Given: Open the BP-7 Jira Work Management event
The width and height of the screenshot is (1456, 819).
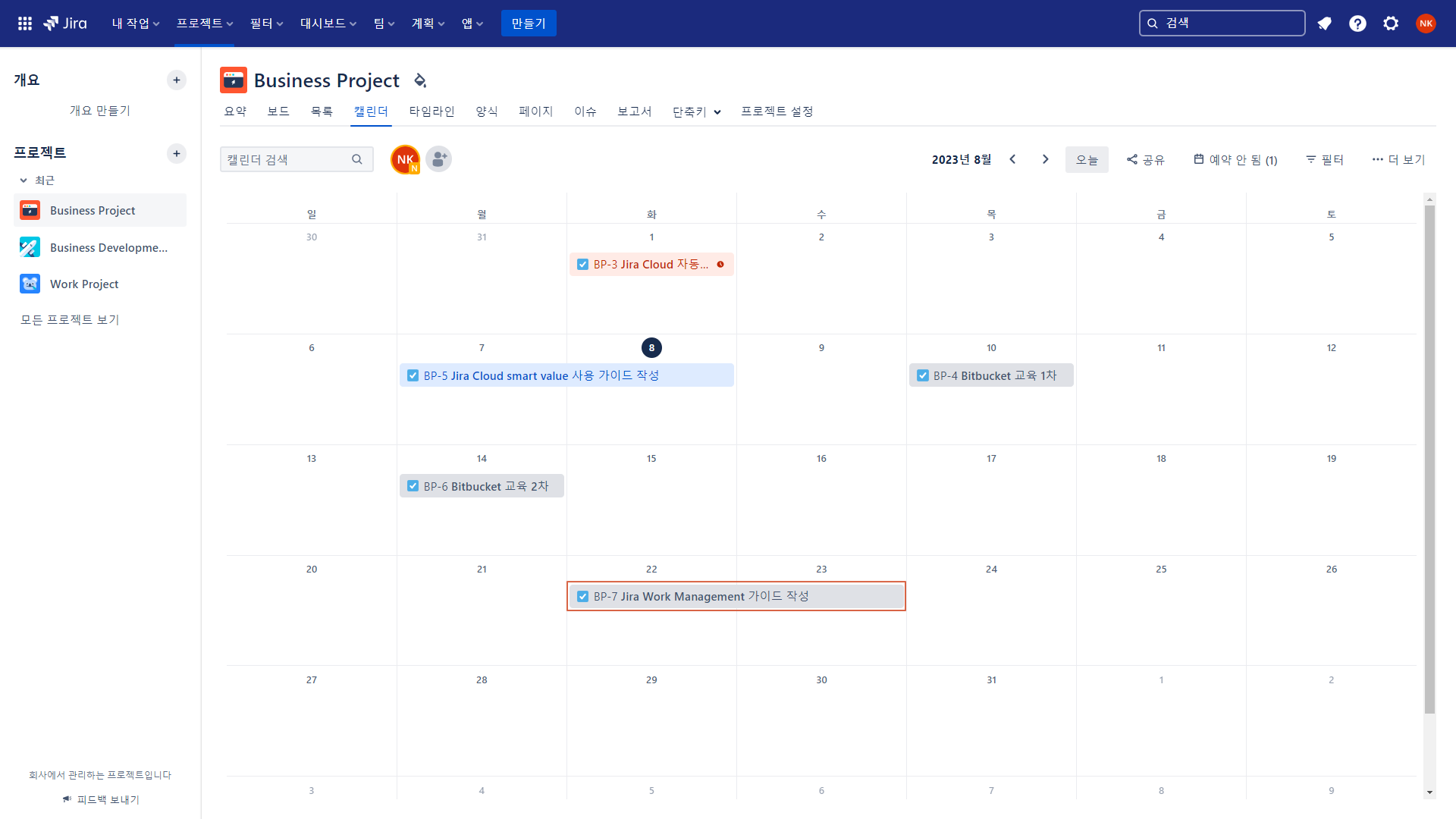Looking at the screenshot, I should 736,597.
